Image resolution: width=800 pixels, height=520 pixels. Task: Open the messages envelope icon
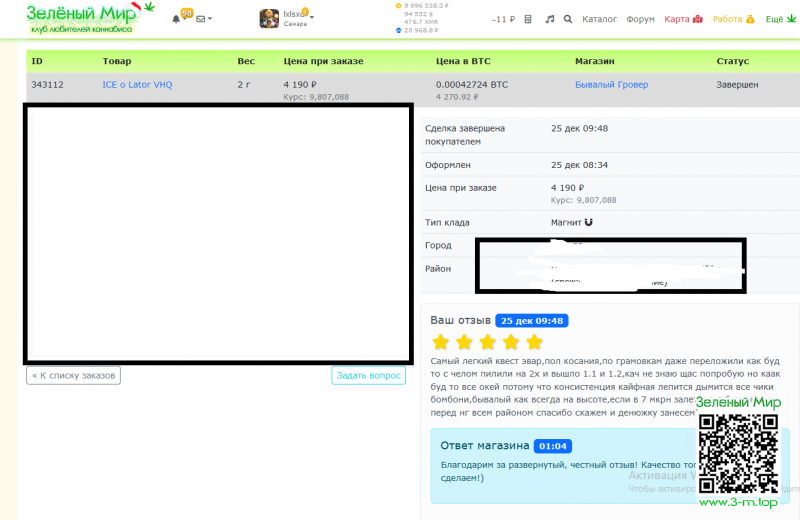(200, 19)
